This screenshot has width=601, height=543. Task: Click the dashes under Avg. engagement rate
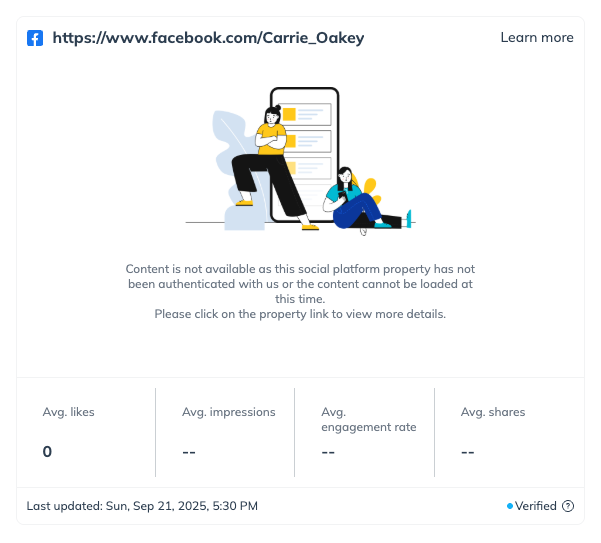[328, 452]
